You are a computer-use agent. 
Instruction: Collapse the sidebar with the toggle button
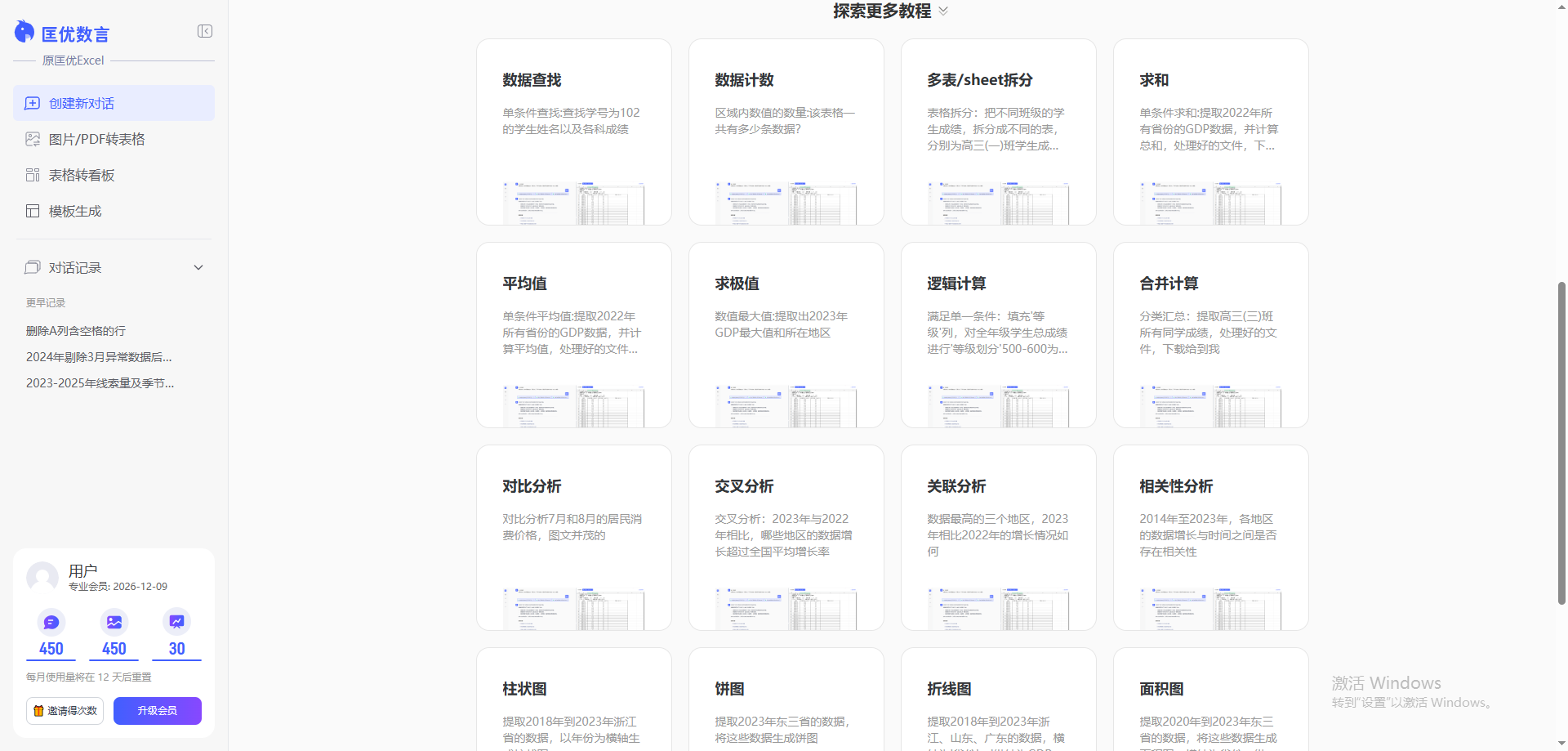[205, 31]
